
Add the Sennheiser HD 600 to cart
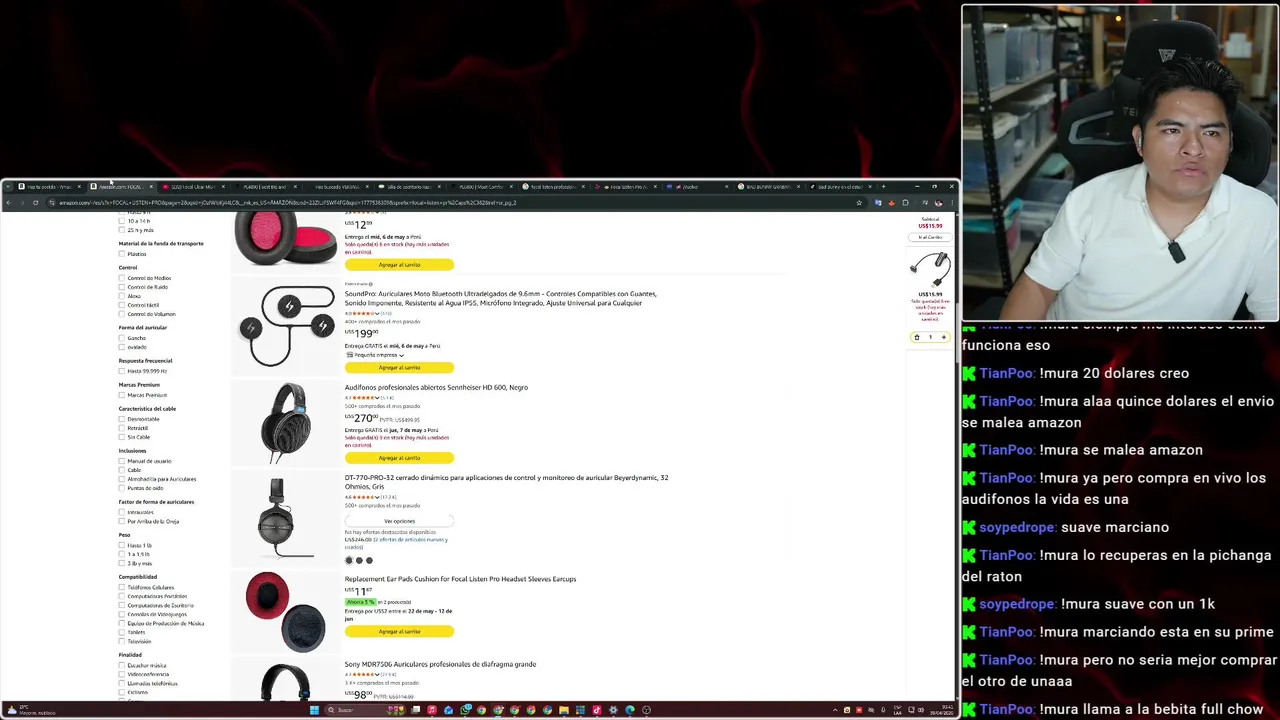click(399, 458)
